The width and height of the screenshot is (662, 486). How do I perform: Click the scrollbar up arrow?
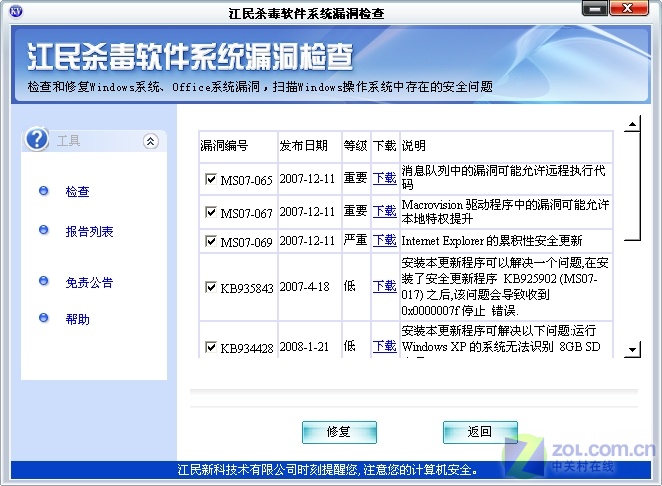632,124
